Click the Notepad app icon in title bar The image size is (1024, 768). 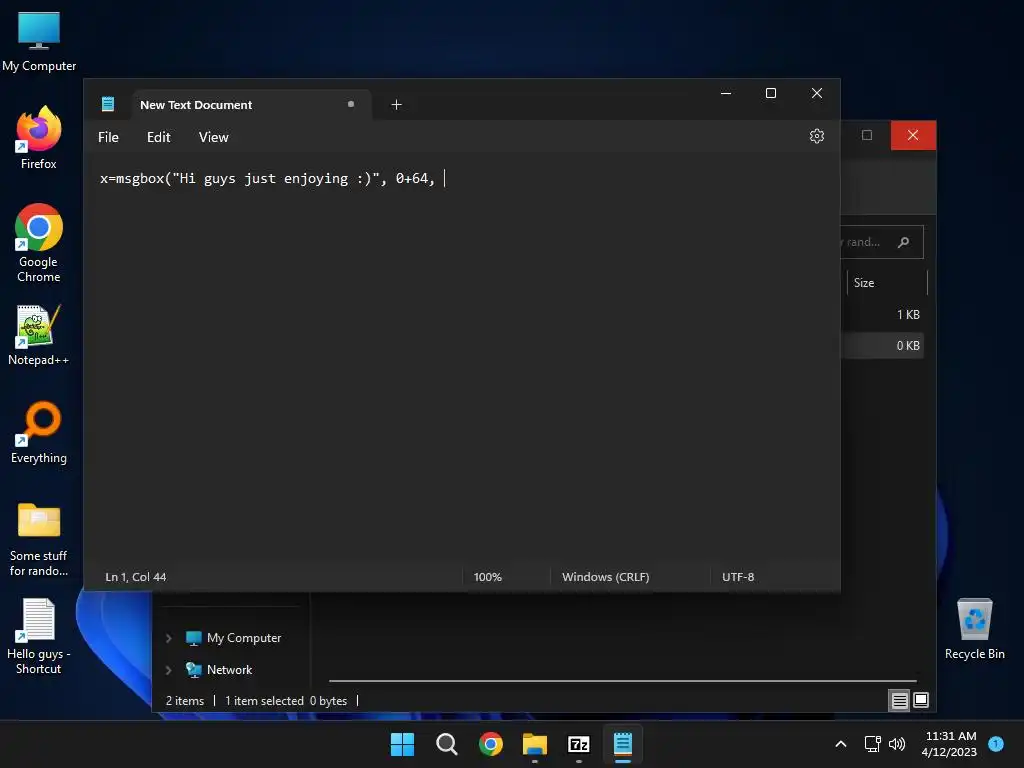click(108, 104)
